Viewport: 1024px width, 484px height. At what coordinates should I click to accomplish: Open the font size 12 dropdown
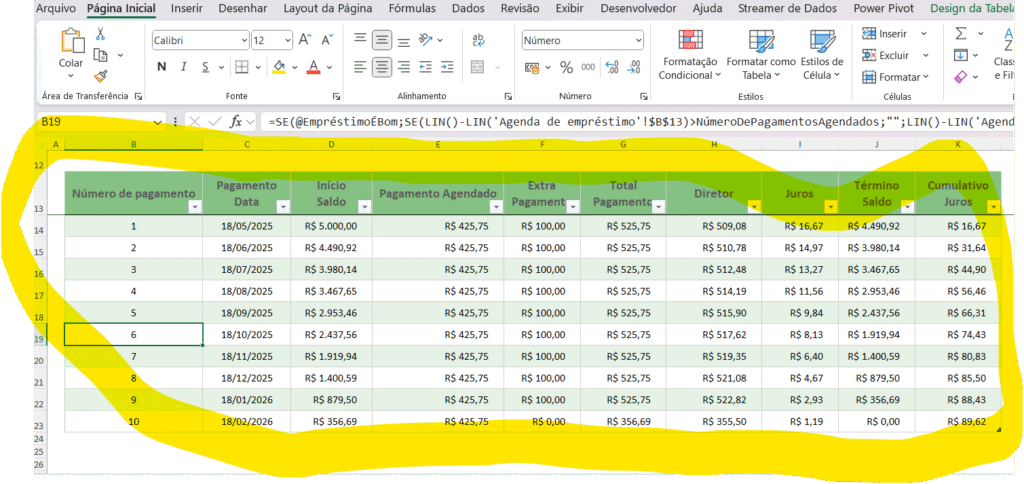click(x=288, y=40)
